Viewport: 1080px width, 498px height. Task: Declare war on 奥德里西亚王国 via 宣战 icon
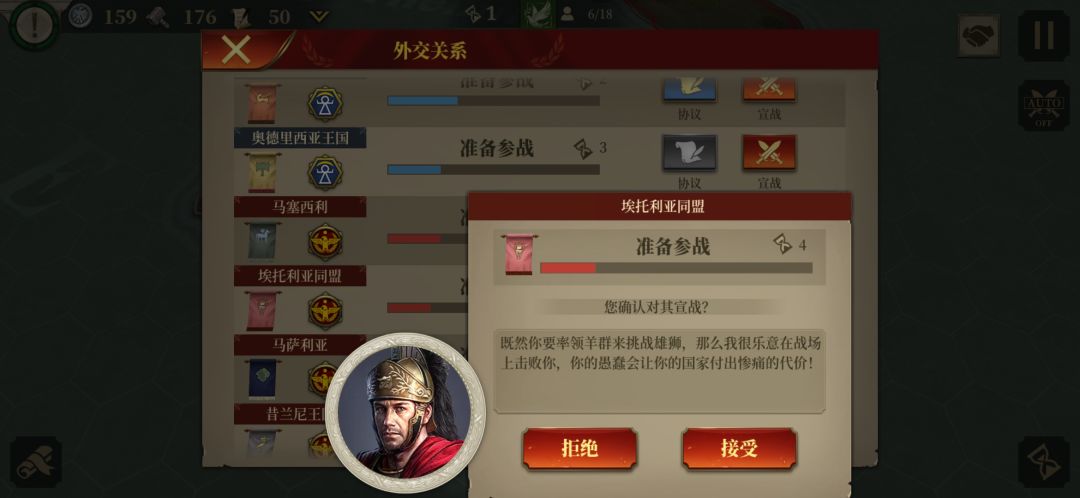pos(769,152)
